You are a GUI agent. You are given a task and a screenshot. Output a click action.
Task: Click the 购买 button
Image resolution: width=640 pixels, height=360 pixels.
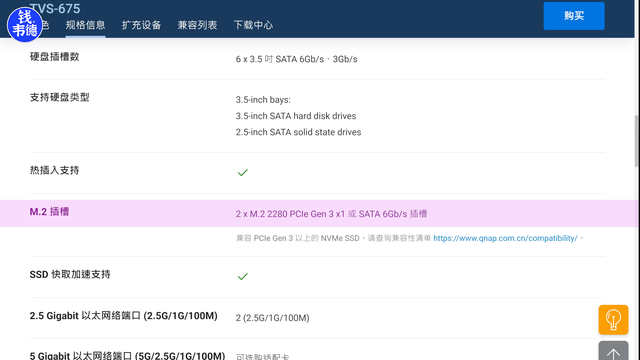coord(574,16)
